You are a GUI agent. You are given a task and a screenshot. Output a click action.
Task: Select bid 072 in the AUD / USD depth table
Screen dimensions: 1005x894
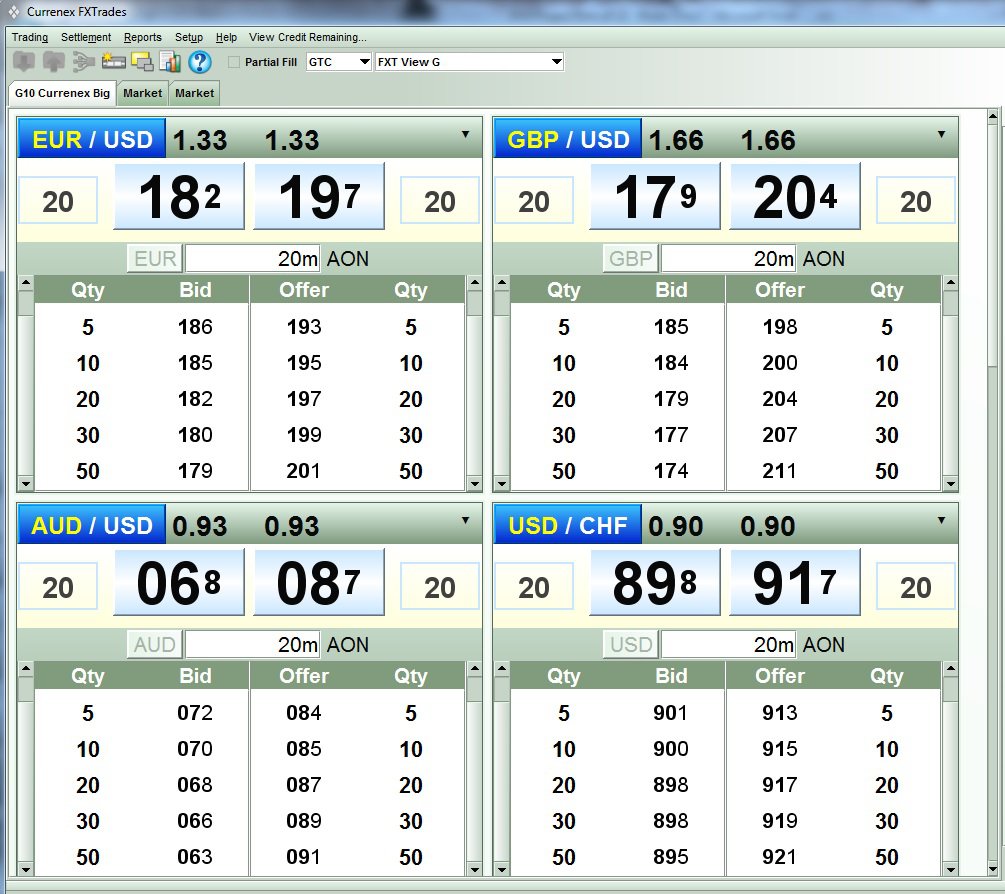[x=195, y=713]
